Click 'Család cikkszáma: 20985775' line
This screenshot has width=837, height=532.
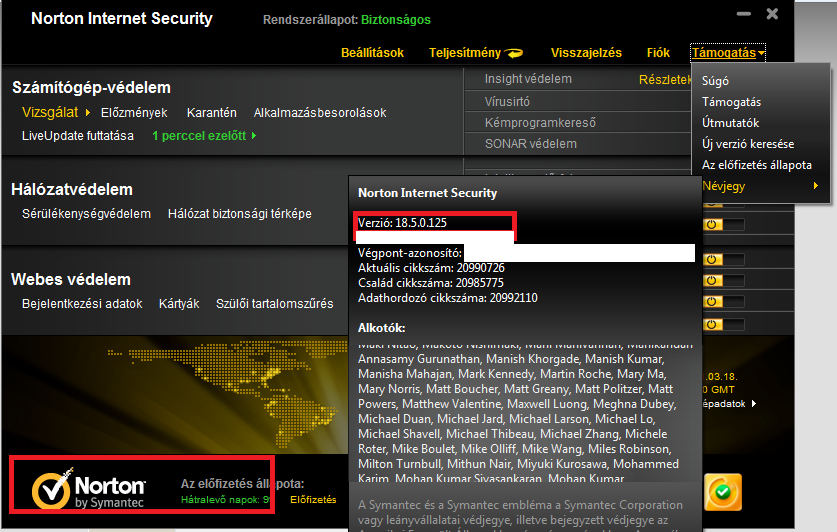click(430, 283)
